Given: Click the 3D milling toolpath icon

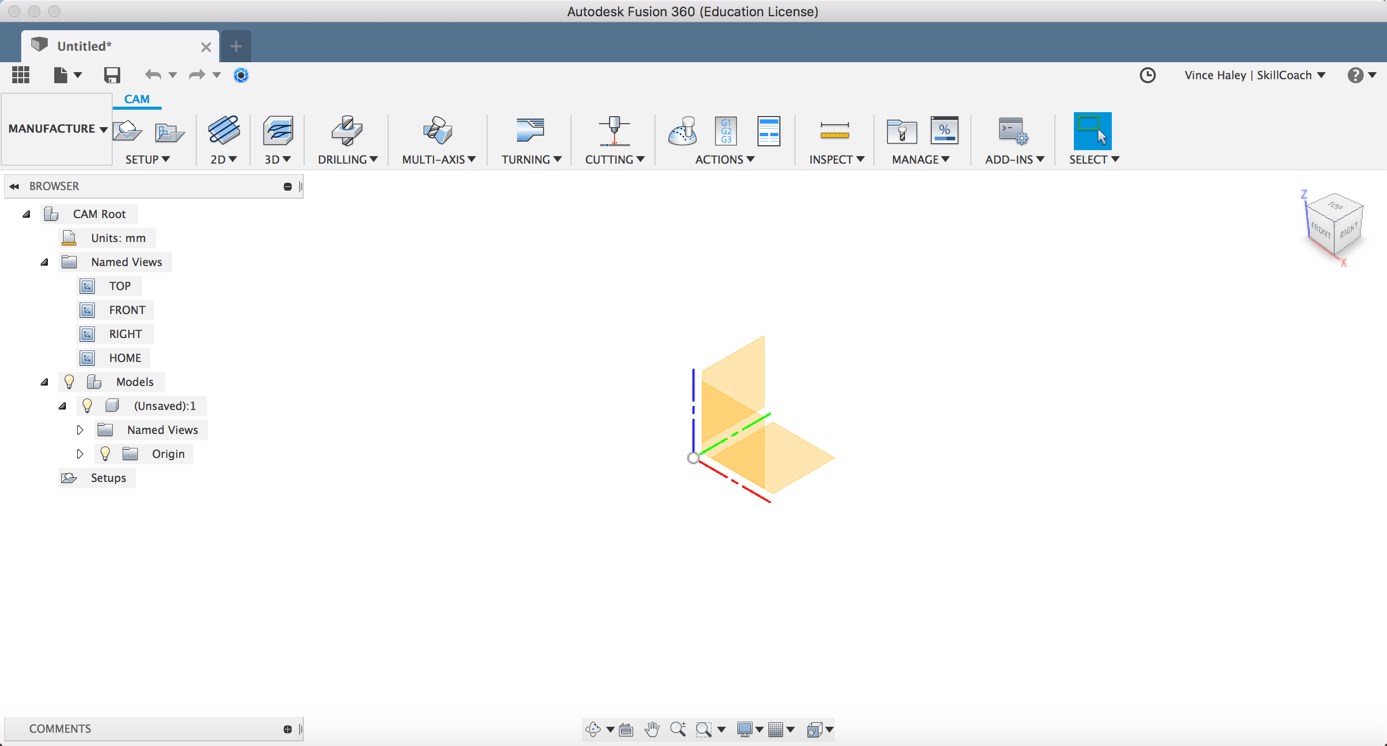Looking at the screenshot, I should (x=278, y=131).
